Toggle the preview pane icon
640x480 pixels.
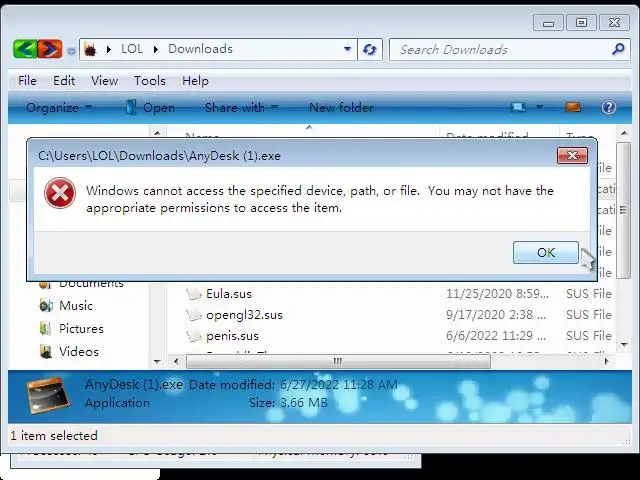click(x=573, y=107)
